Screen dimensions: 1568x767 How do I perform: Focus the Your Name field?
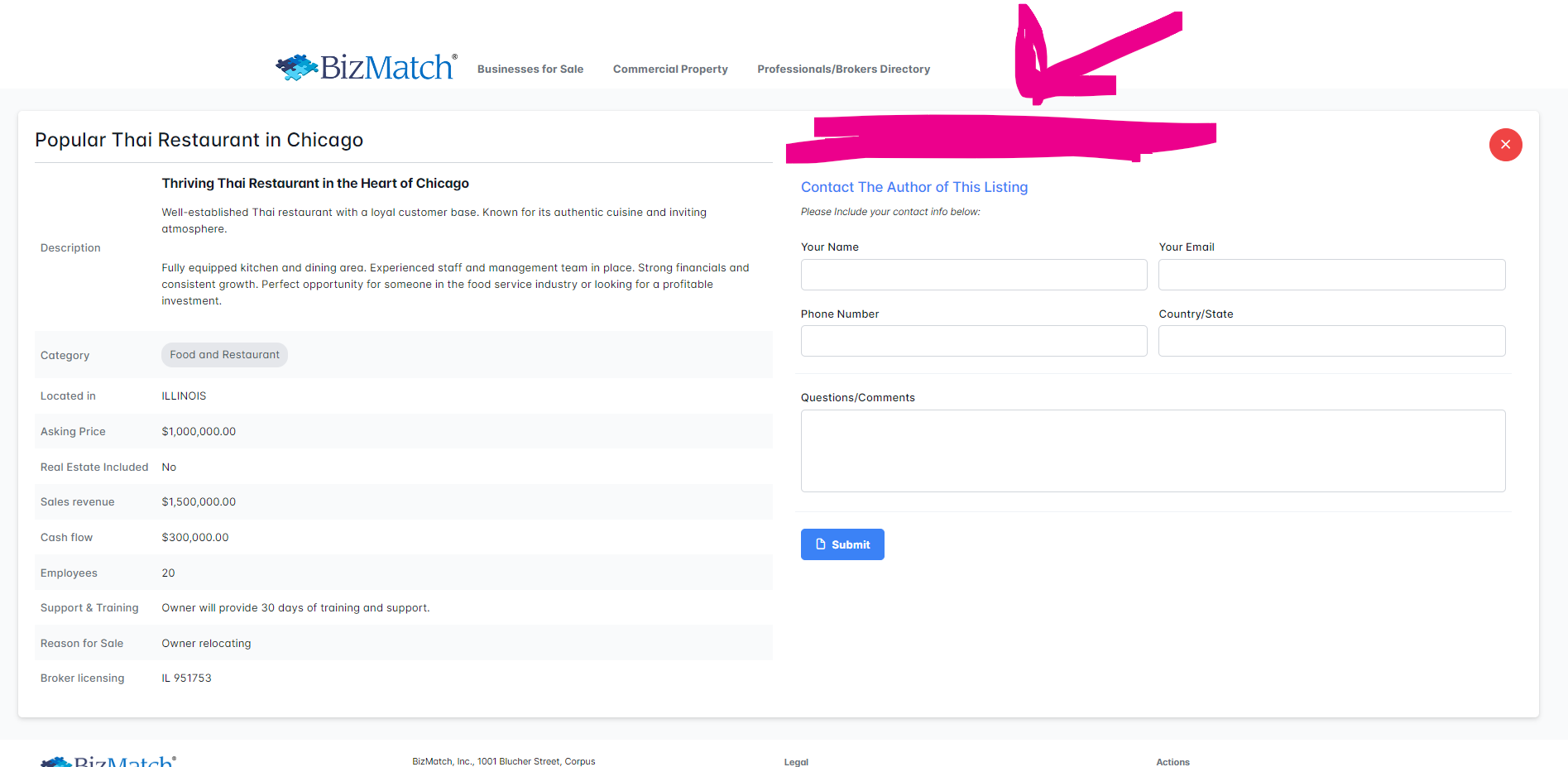click(973, 275)
